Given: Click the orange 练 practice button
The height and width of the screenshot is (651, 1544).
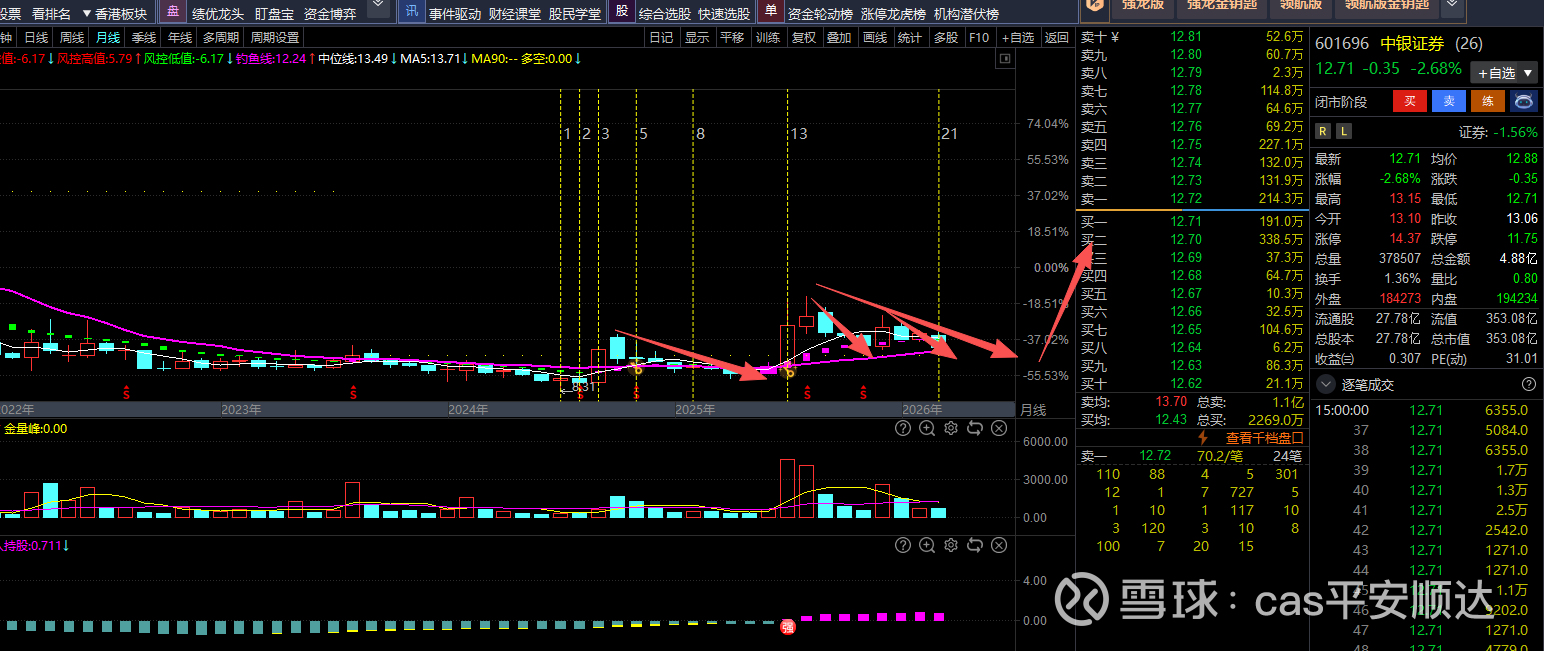Looking at the screenshot, I should (1488, 101).
